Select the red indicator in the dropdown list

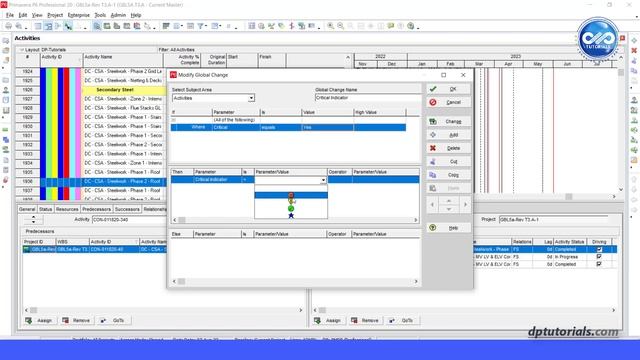tap(291, 196)
